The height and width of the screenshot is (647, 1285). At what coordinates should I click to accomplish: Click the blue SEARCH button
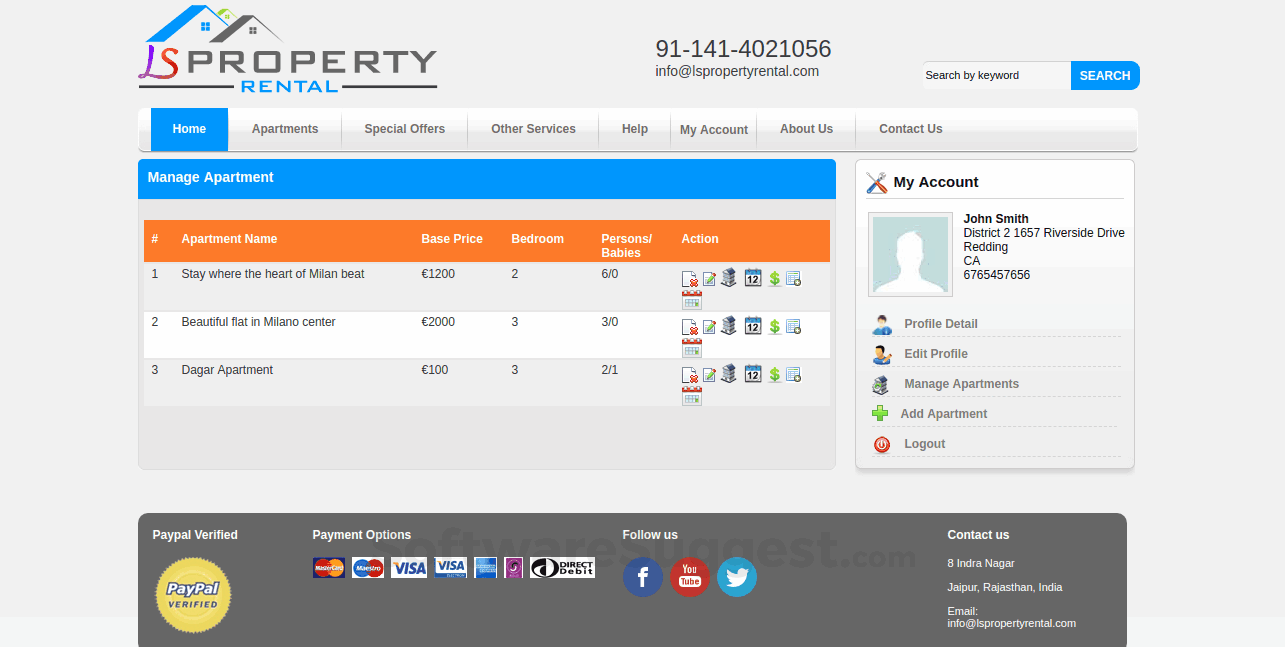tap(1105, 75)
